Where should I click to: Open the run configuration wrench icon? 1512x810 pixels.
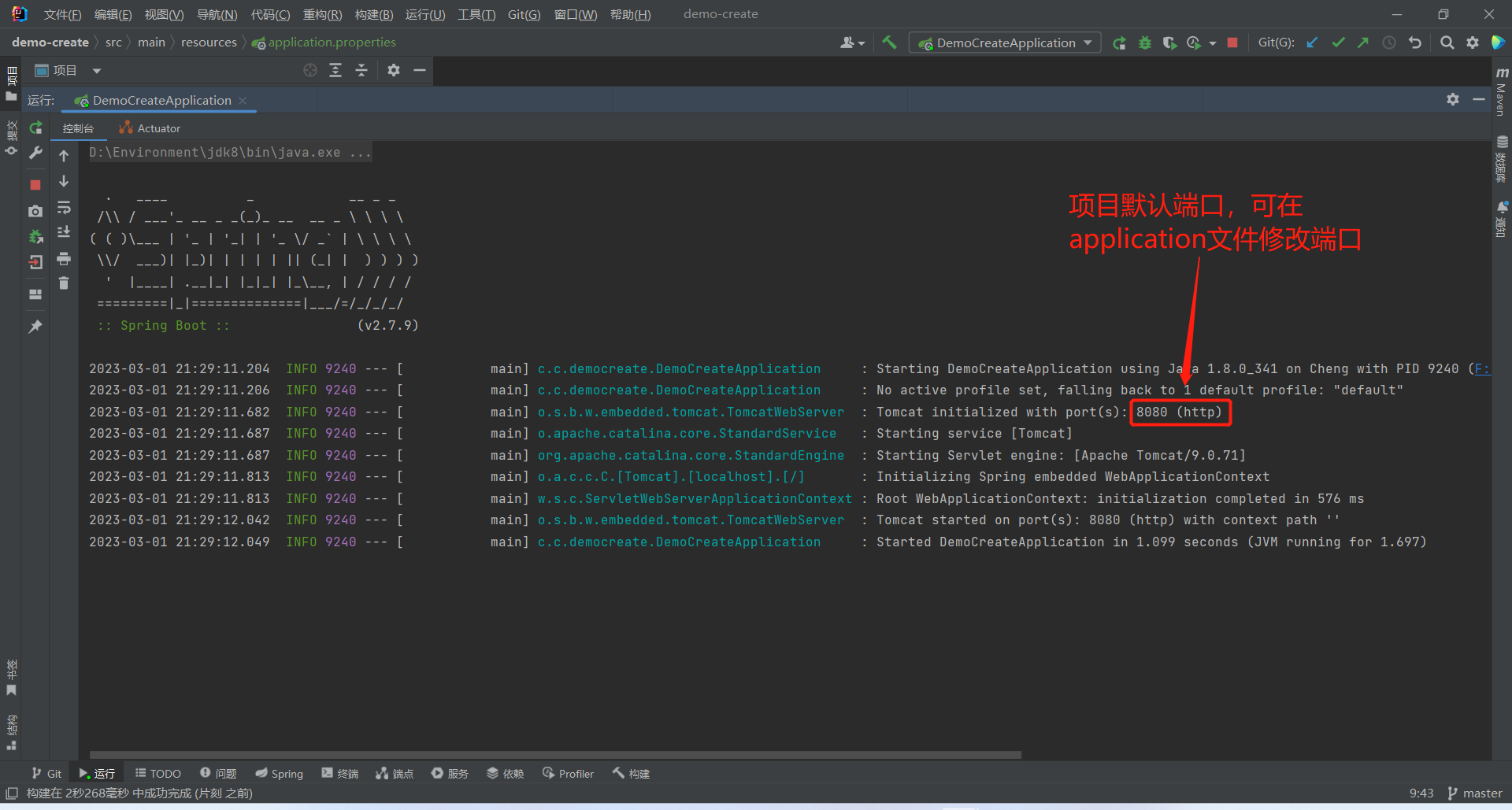click(x=35, y=153)
